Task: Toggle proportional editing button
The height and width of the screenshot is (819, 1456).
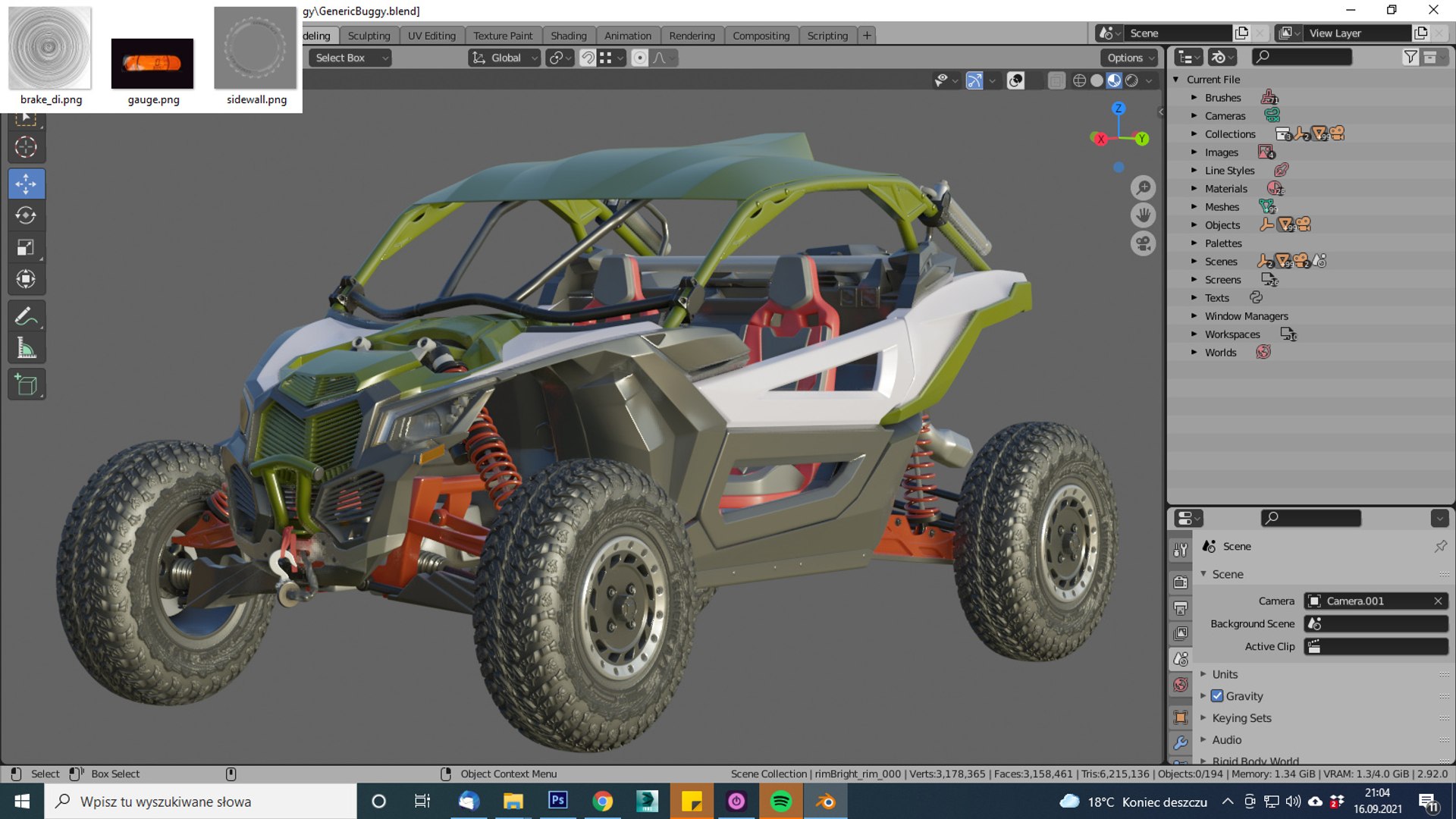Action: coord(639,58)
